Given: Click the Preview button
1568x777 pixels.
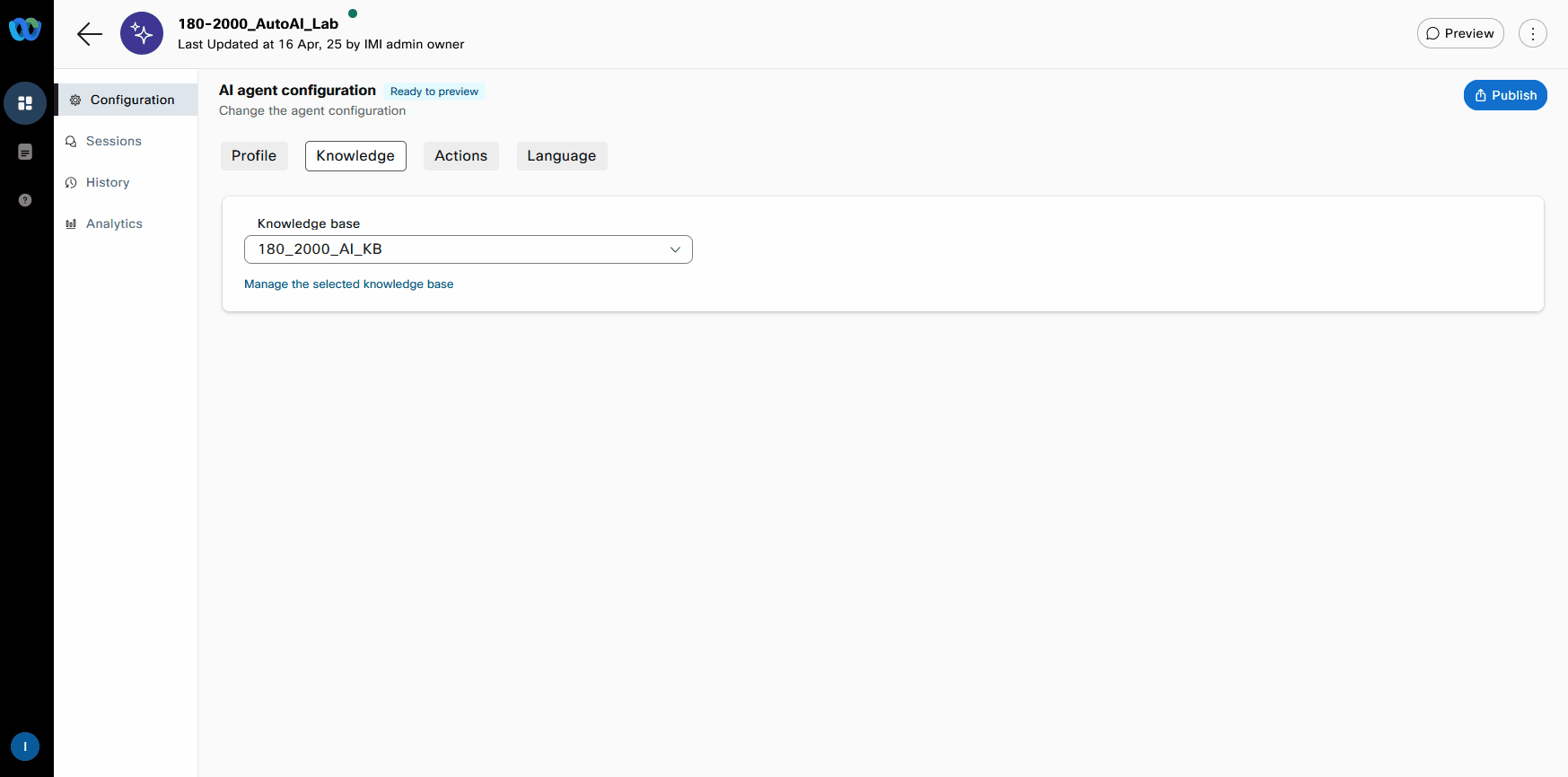Looking at the screenshot, I should (x=1460, y=33).
